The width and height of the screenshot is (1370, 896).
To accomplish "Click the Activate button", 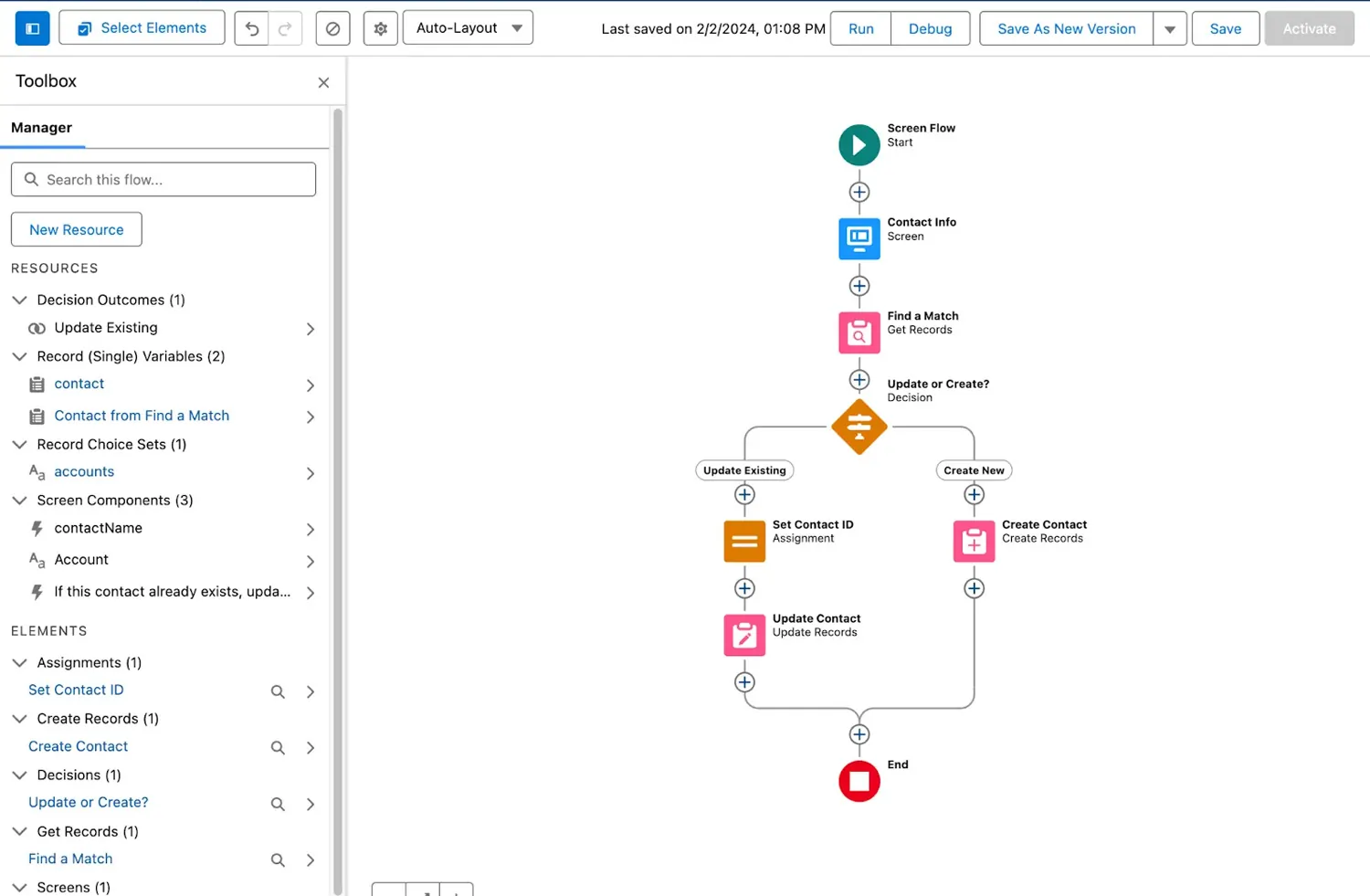I will click(x=1309, y=29).
